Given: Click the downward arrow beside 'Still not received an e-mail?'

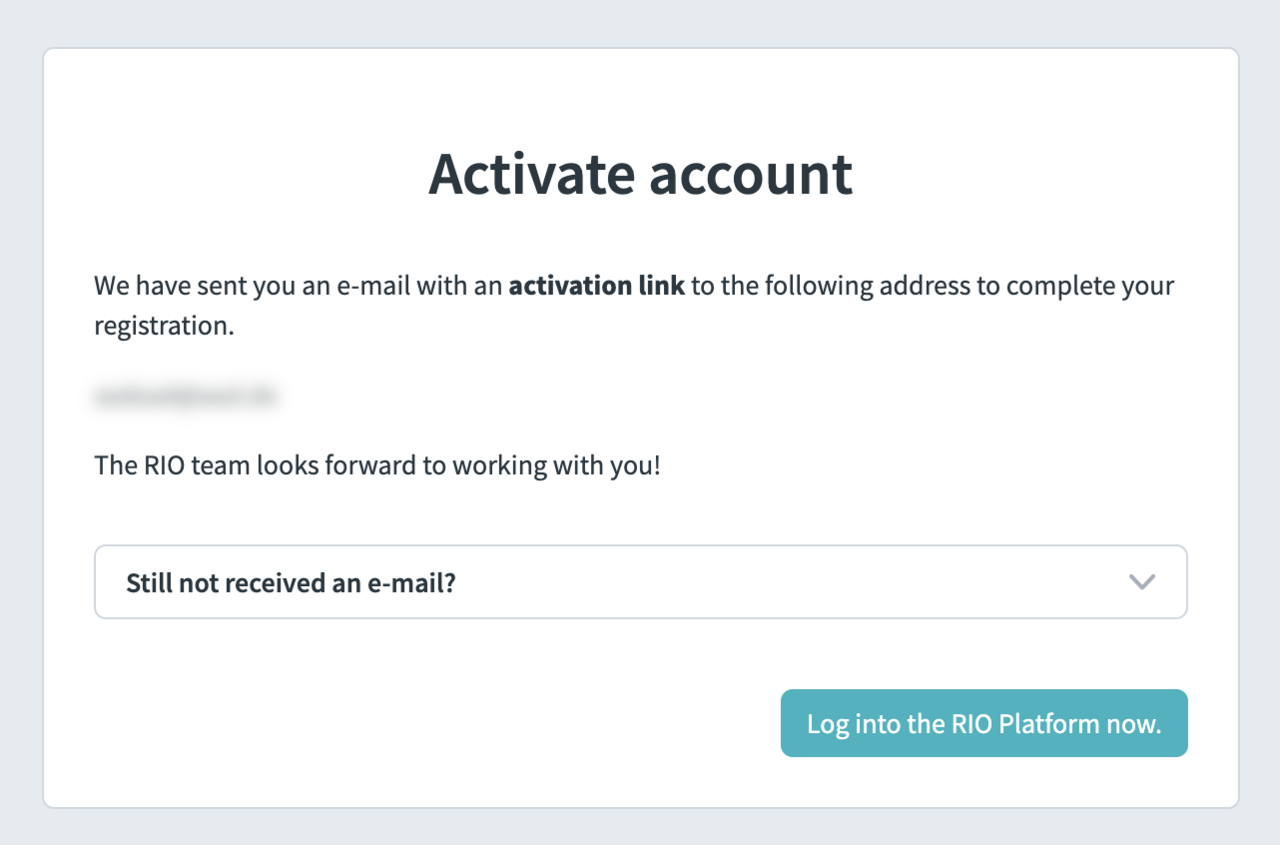Looking at the screenshot, I should point(1142,582).
